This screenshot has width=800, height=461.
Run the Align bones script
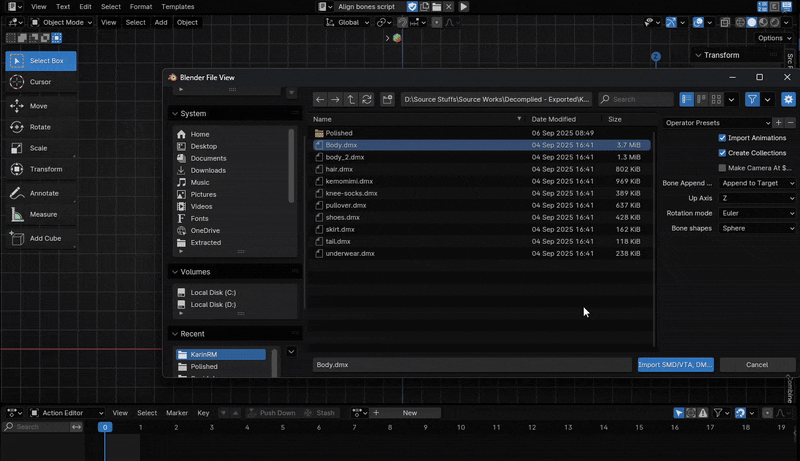tap(464, 7)
